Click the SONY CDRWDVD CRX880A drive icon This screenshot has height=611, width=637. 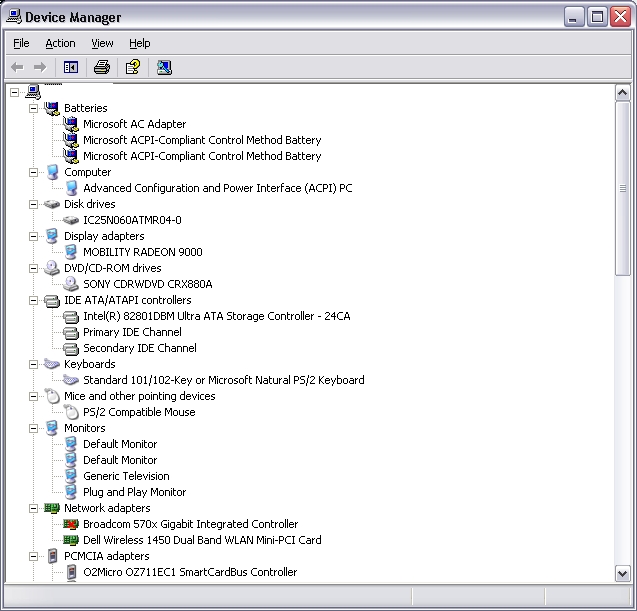(71, 284)
